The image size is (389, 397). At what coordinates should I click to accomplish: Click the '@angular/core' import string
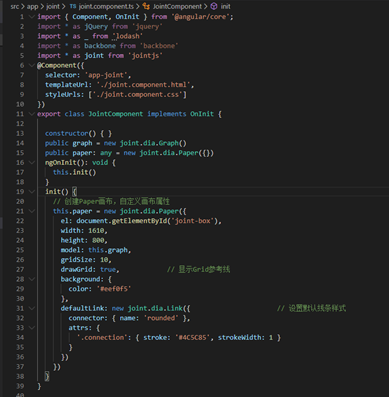tap(201, 17)
